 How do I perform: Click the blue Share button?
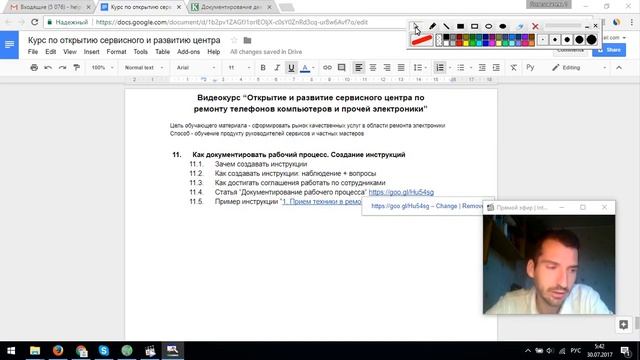pos(609,50)
